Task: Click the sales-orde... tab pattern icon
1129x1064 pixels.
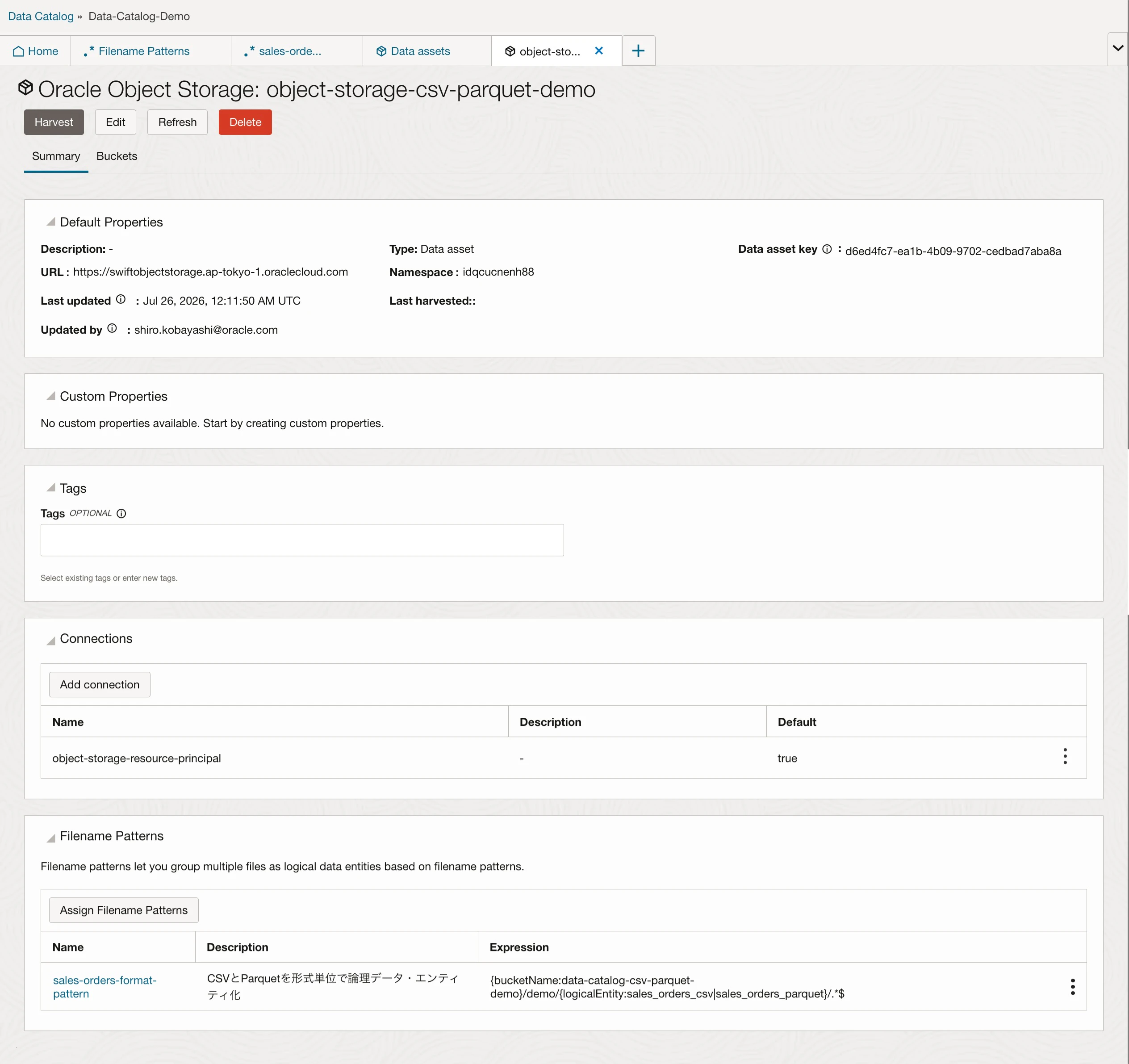Action: pyautogui.click(x=249, y=51)
